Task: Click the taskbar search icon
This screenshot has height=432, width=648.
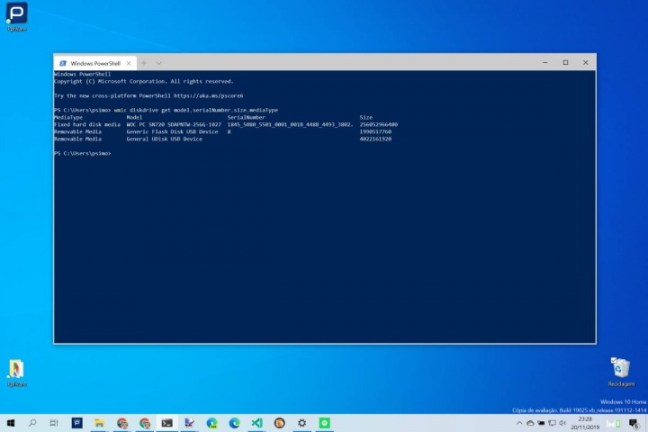Action: coord(33,423)
